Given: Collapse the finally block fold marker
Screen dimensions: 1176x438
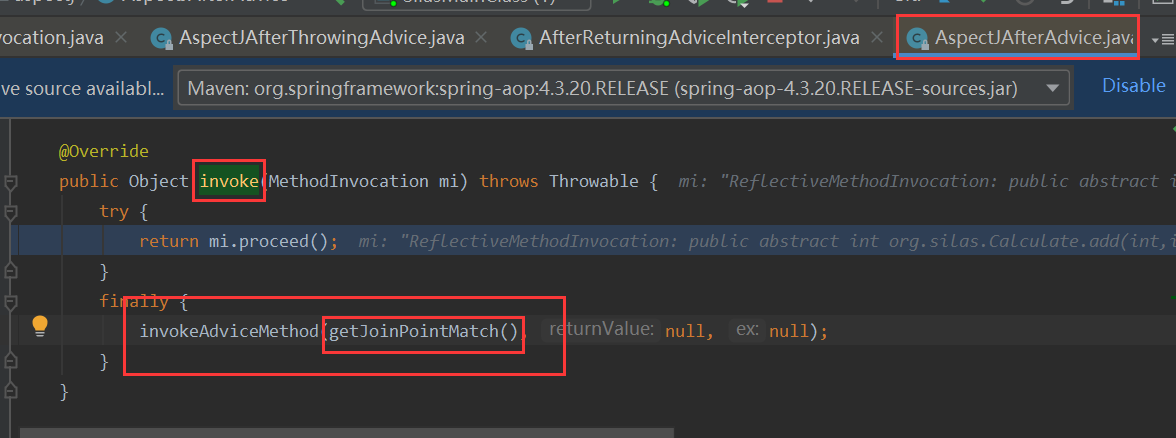Looking at the screenshot, I should 10,302.
